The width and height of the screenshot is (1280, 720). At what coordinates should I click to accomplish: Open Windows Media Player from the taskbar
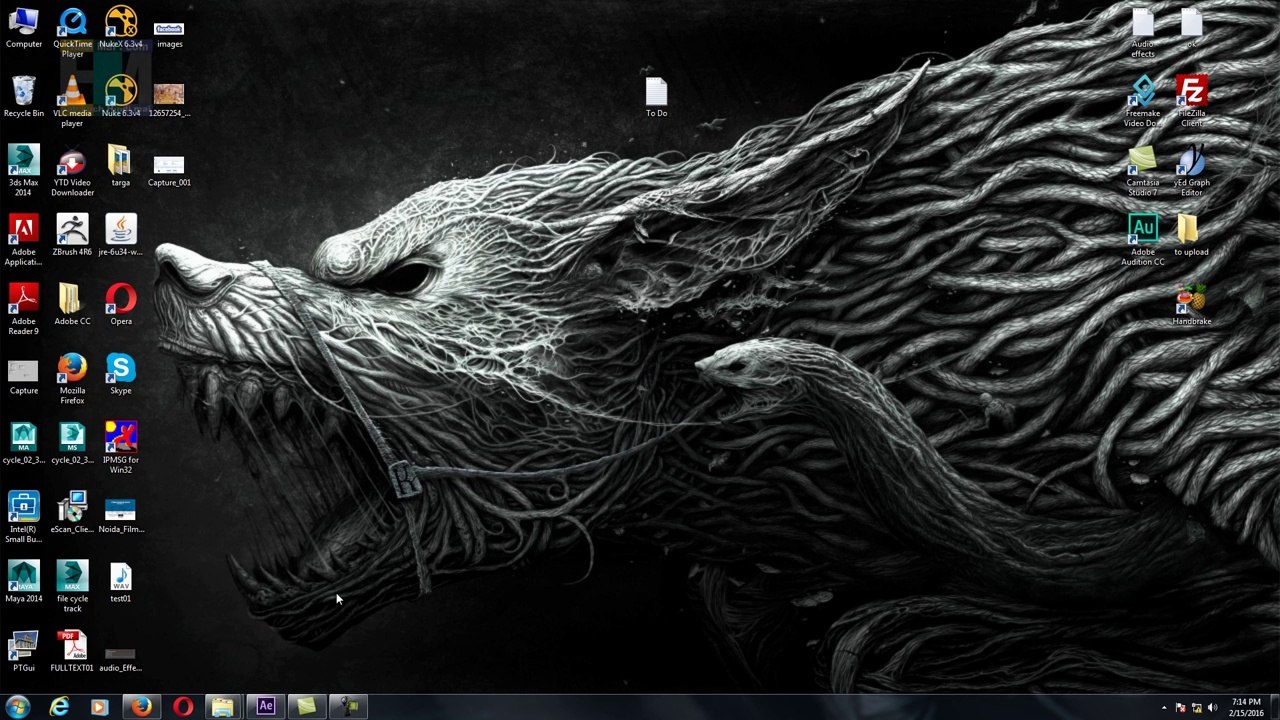[99, 707]
